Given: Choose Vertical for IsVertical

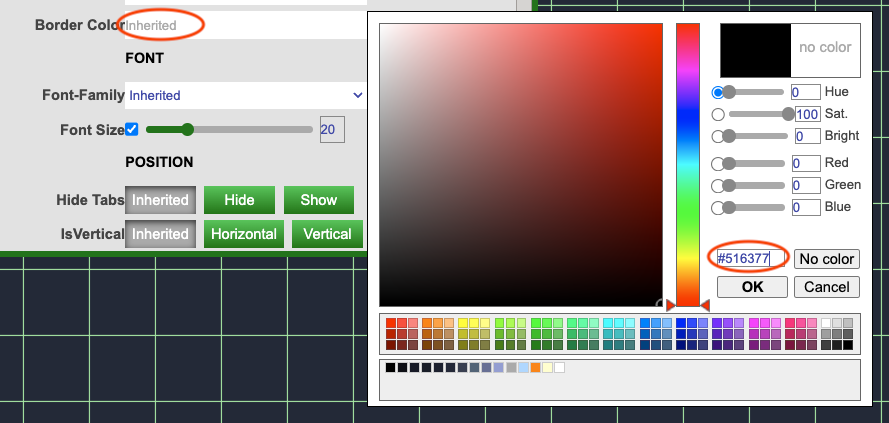Looking at the screenshot, I should pyautogui.click(x=327, y=234).
